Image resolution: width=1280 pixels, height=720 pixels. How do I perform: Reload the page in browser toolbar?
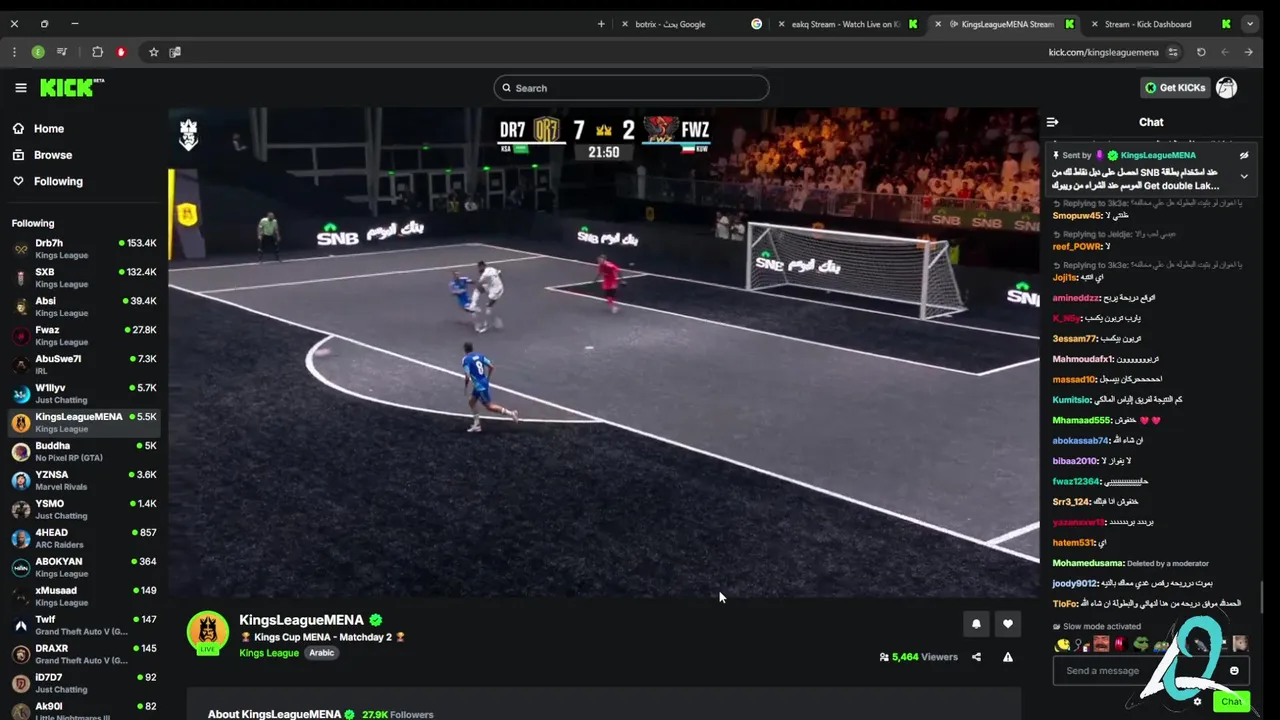[x=1201, y=52]
